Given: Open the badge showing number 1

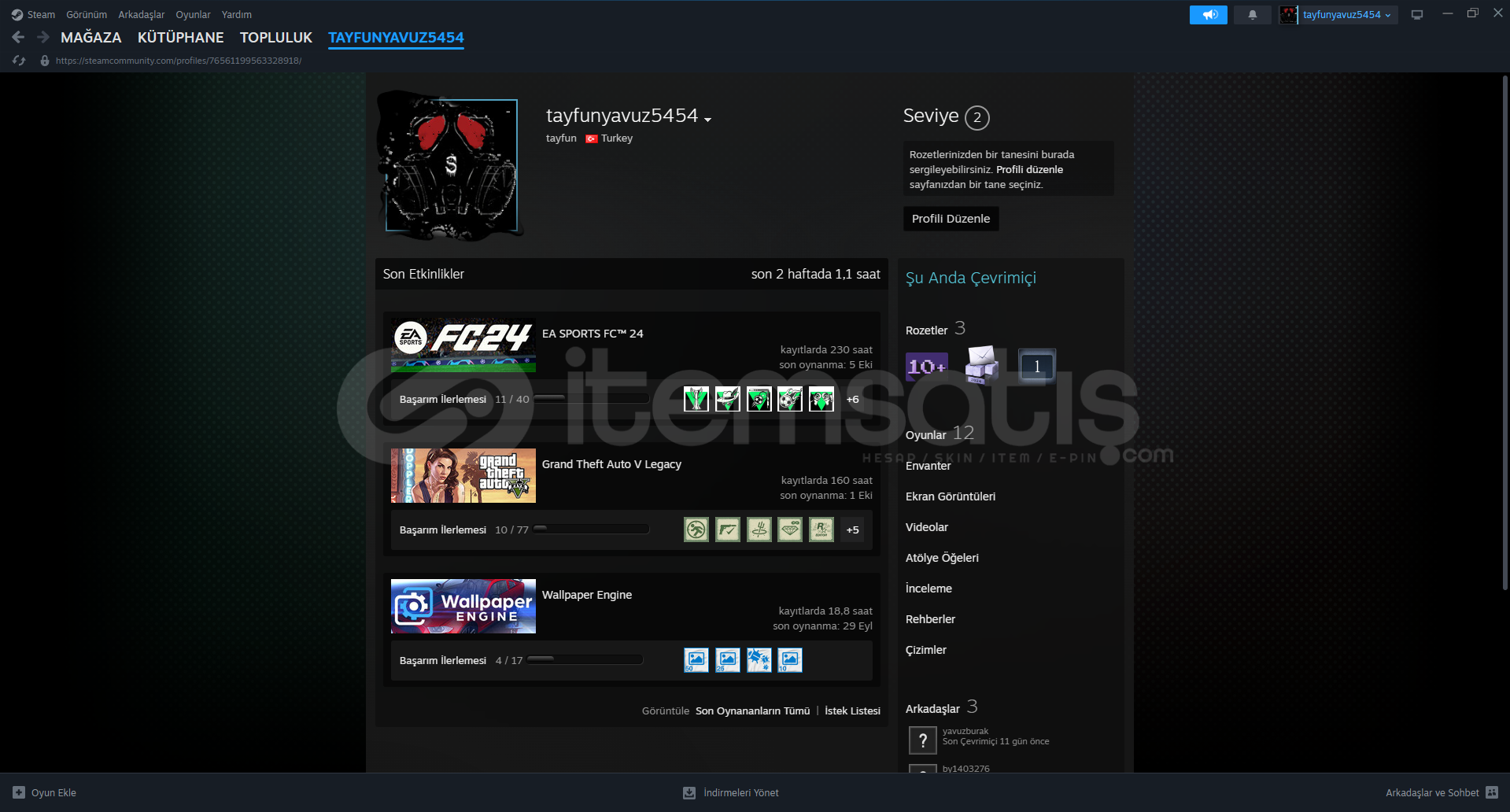Looking at the screenshot, I should click(x=1037, y=366).
